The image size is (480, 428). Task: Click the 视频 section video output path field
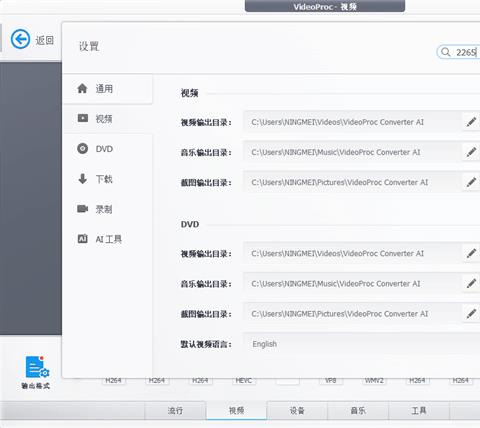click(353, 122)
